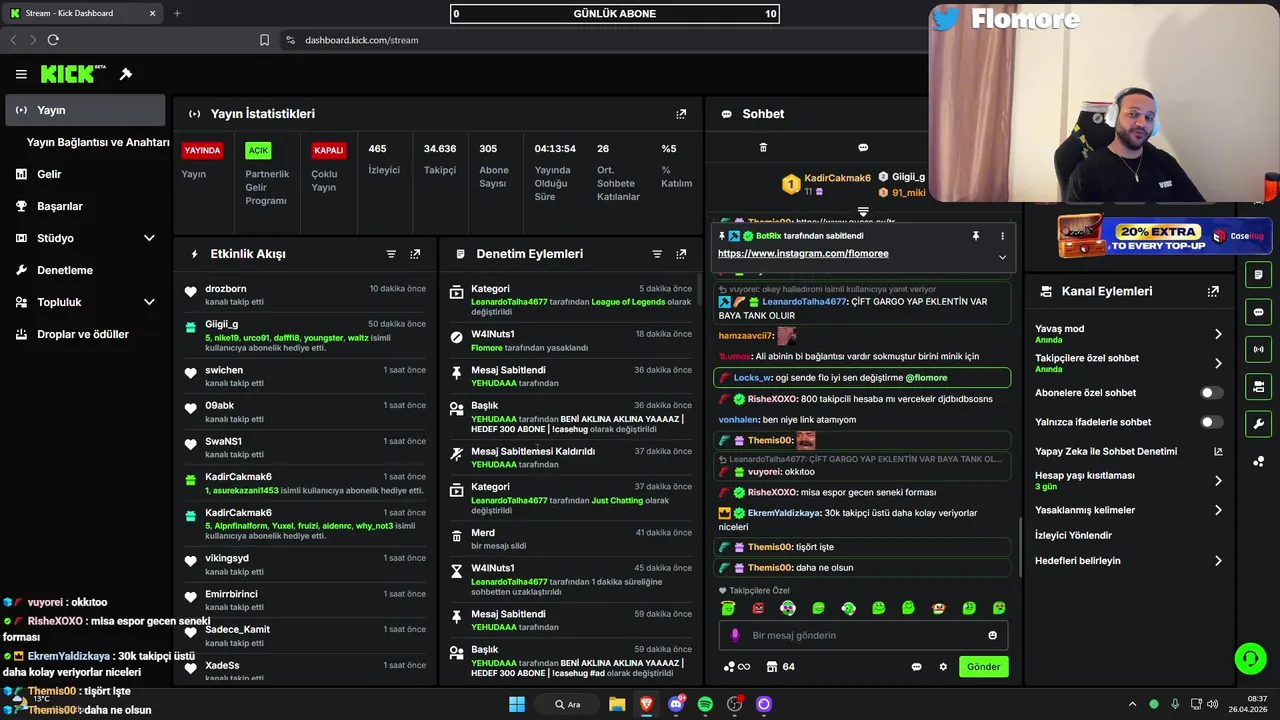Toggle Yalnızca ifadelerle sohbet switch
This screenshot has height=720, width=1280.
(1212, 422)
